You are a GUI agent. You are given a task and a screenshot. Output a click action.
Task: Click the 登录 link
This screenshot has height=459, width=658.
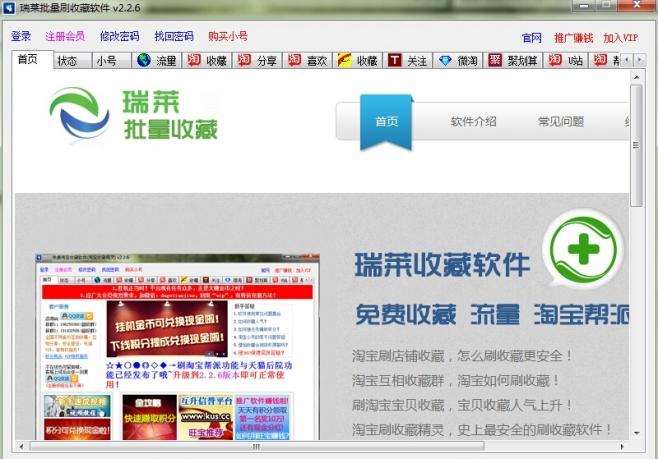[21, 37]
